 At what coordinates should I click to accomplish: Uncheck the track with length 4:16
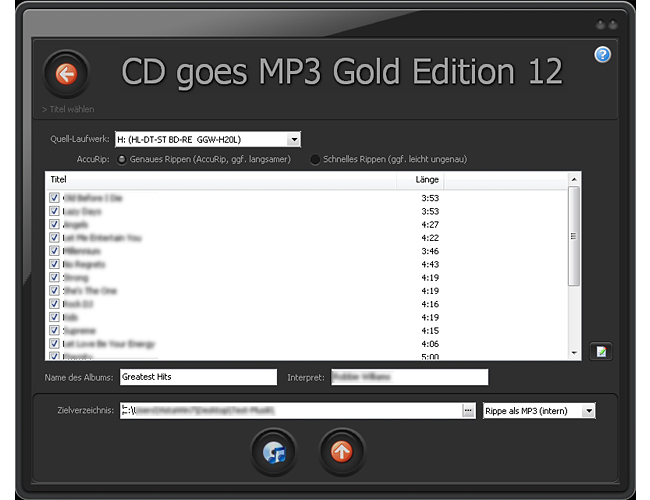click(54, 304)
